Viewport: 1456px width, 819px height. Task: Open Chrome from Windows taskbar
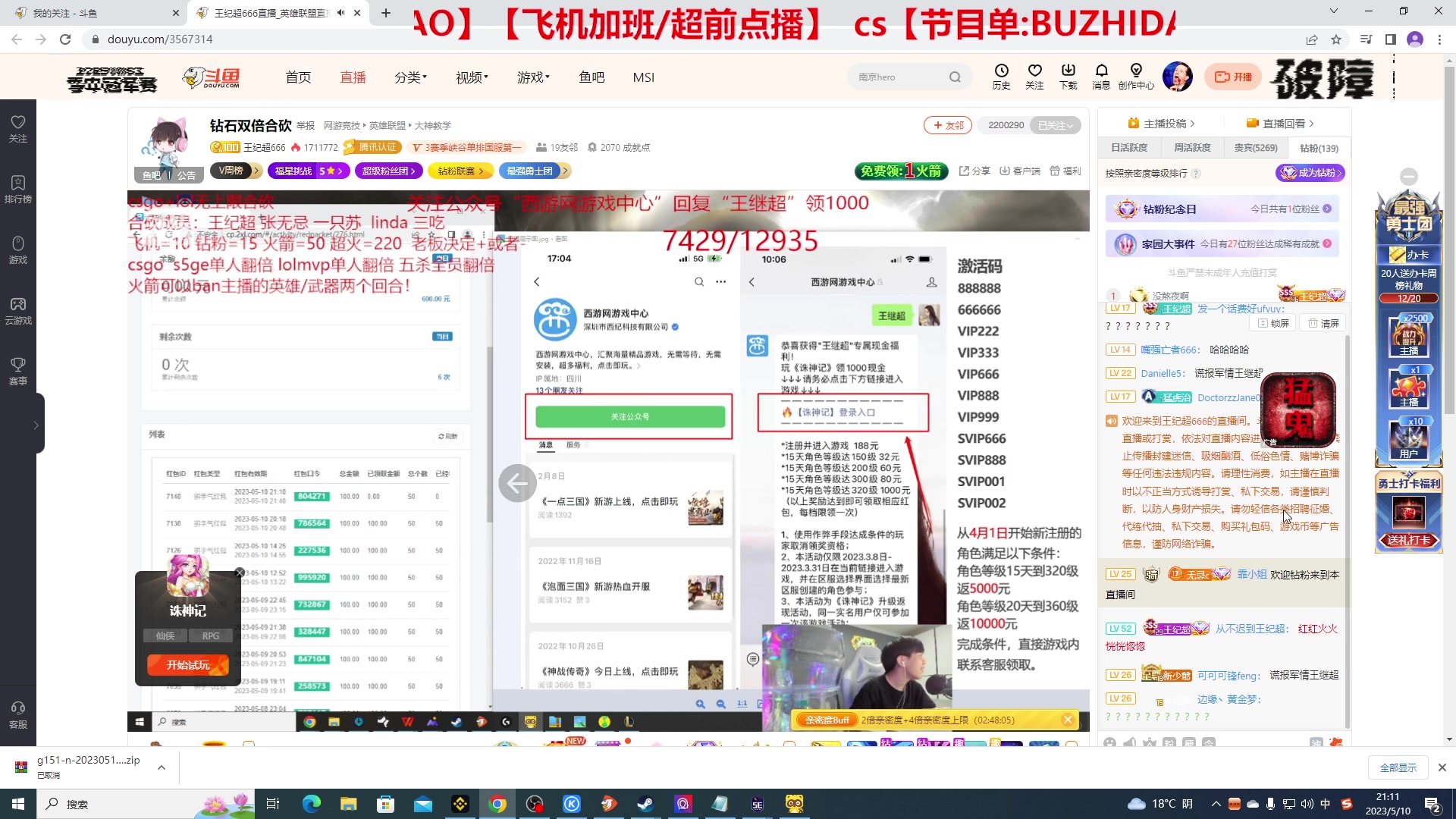[x=497, y=804]
